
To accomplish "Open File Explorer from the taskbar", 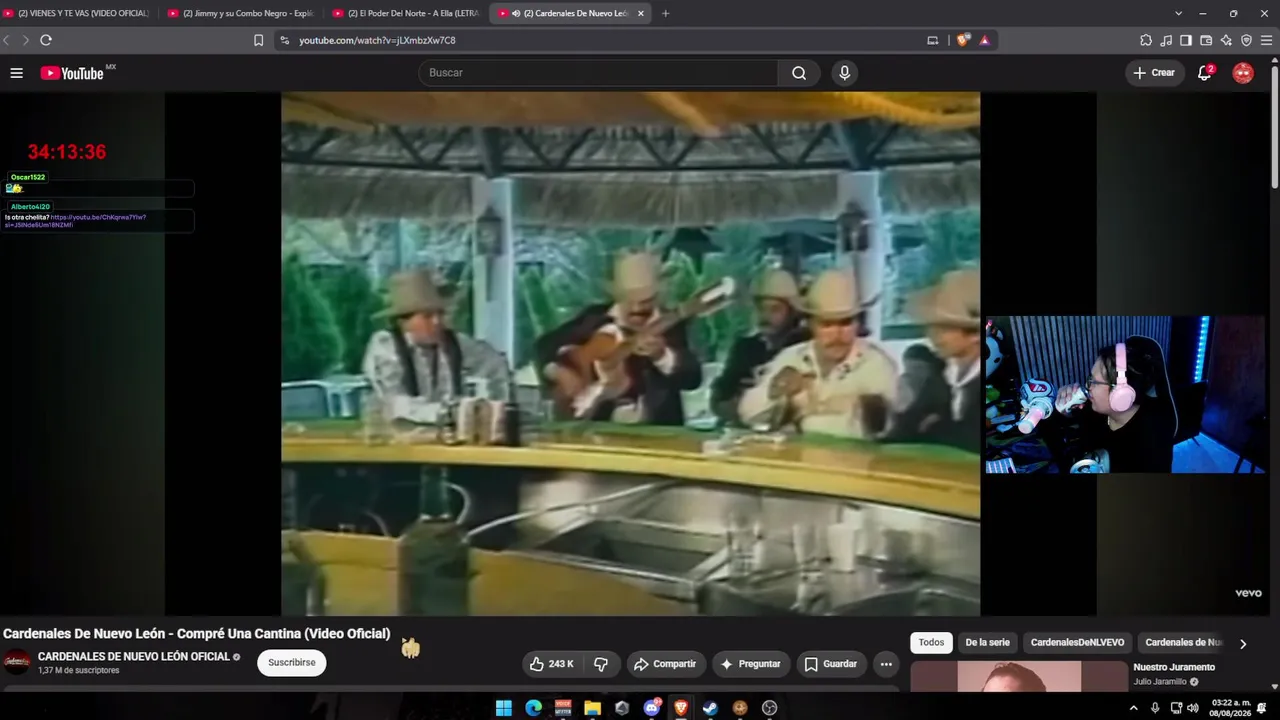I will pos(592,708).
